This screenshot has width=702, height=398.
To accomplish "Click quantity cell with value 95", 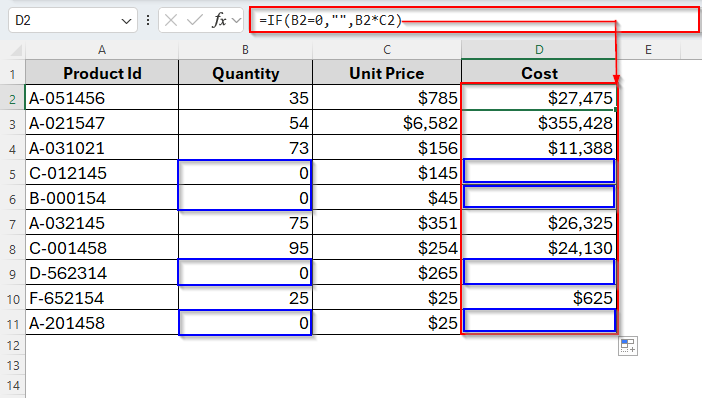I will tap(245, 248).
